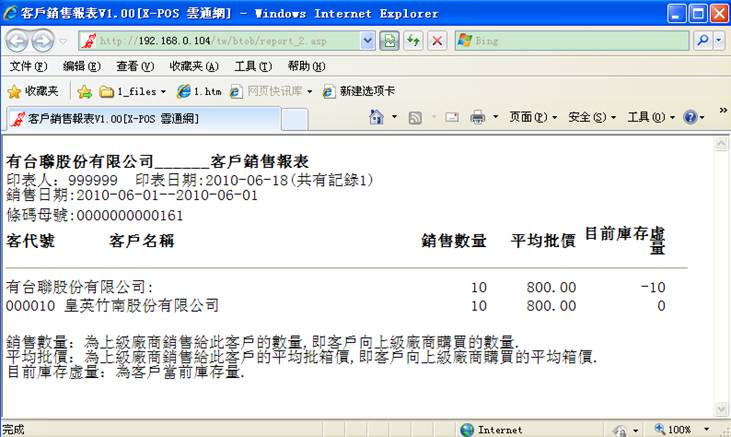Screen dimensions: 731x437
Task: Open the 1.htm favorites bar link
Action: [x=198, y=91]
